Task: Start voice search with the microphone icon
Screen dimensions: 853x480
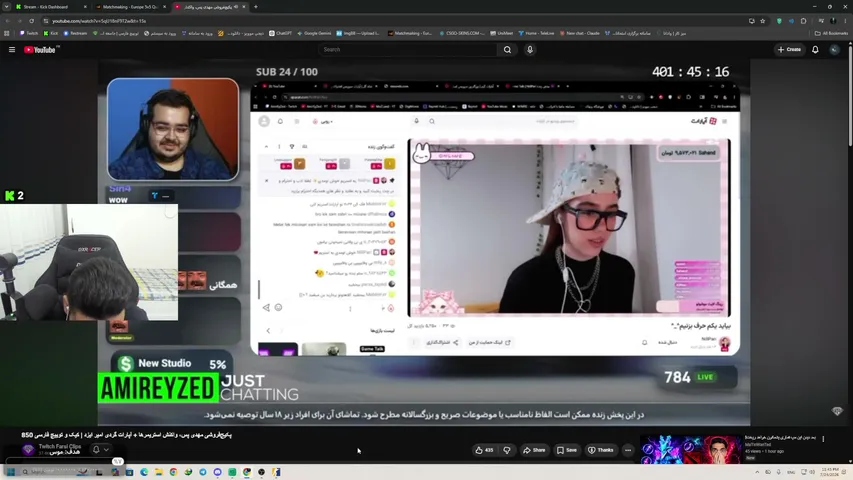Action: coord(530,50)
